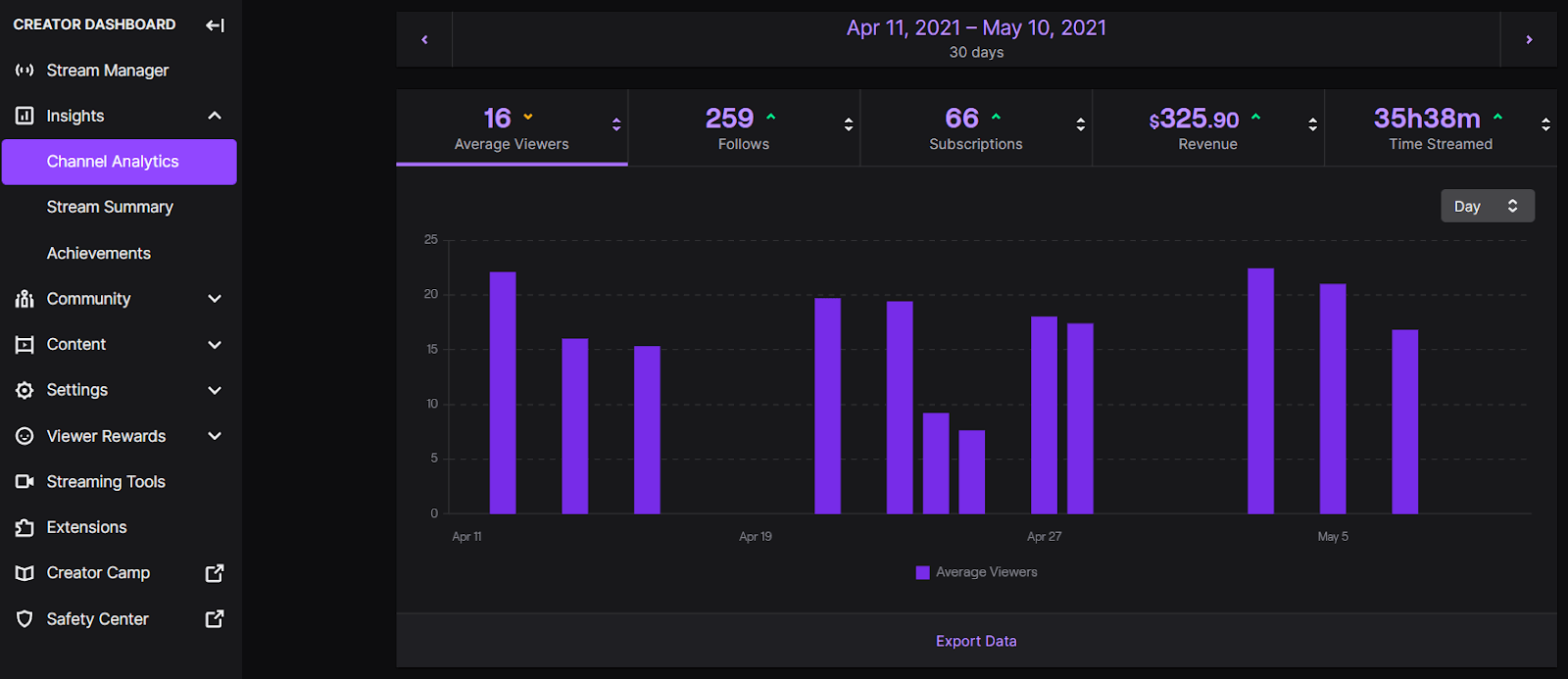The width and height of the screenshot is (1568, 679).
Task: Click the Safety Center shield icon
Action: pyautogui.click(x=24, y=619)
